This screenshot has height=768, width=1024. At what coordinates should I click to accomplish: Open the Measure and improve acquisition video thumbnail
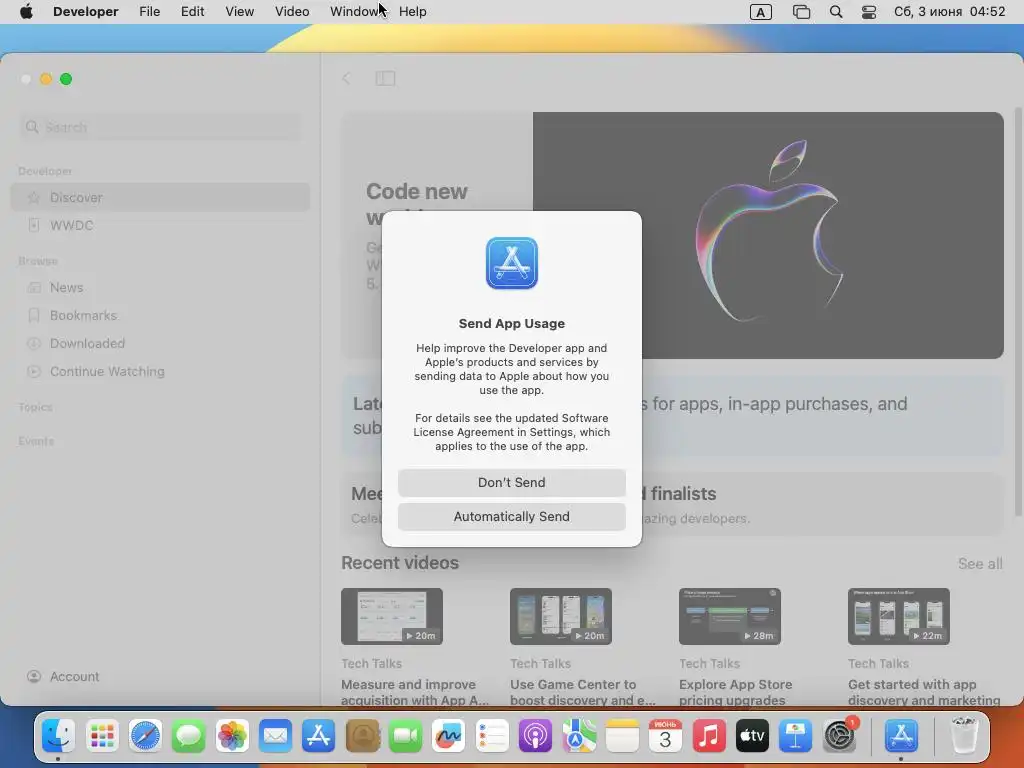(392, 616)
